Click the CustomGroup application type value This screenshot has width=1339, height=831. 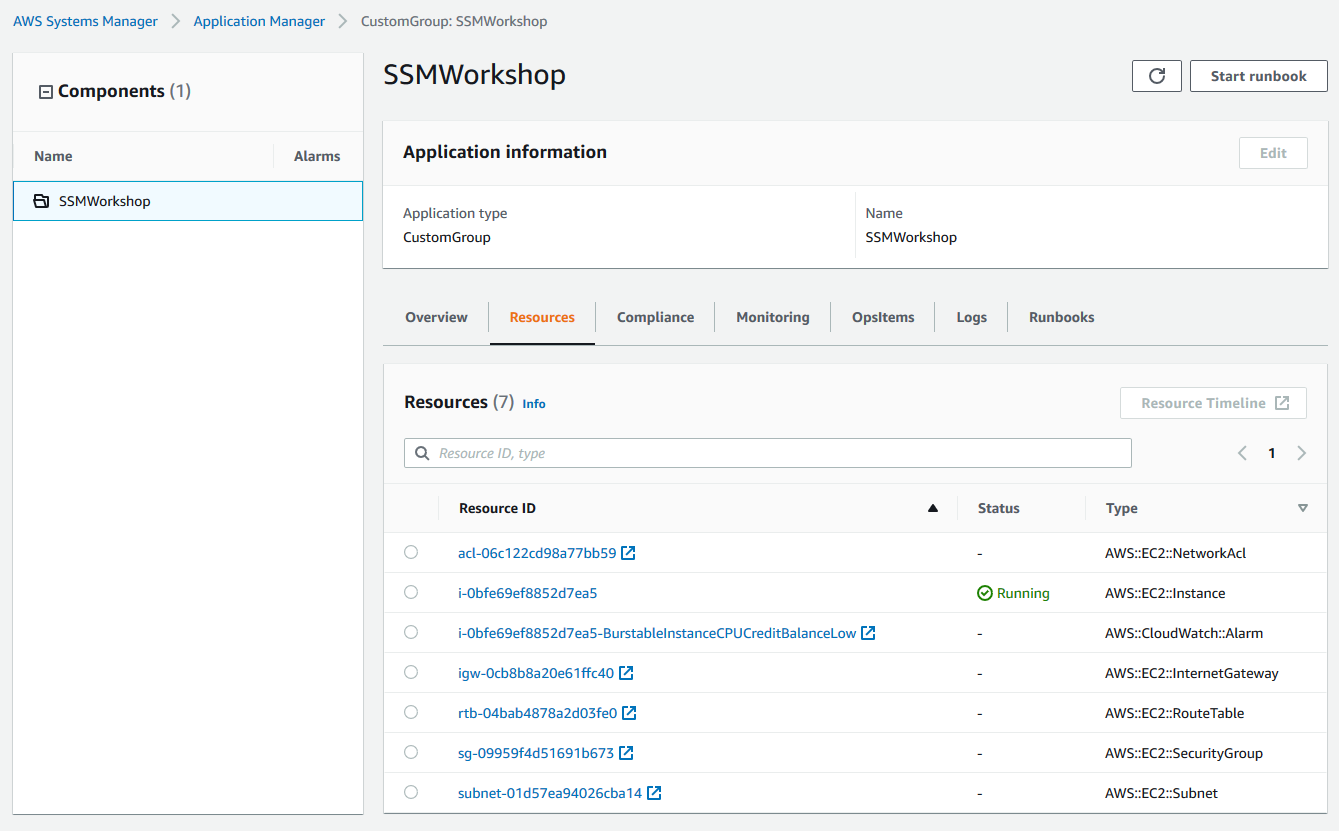(447, 238)
